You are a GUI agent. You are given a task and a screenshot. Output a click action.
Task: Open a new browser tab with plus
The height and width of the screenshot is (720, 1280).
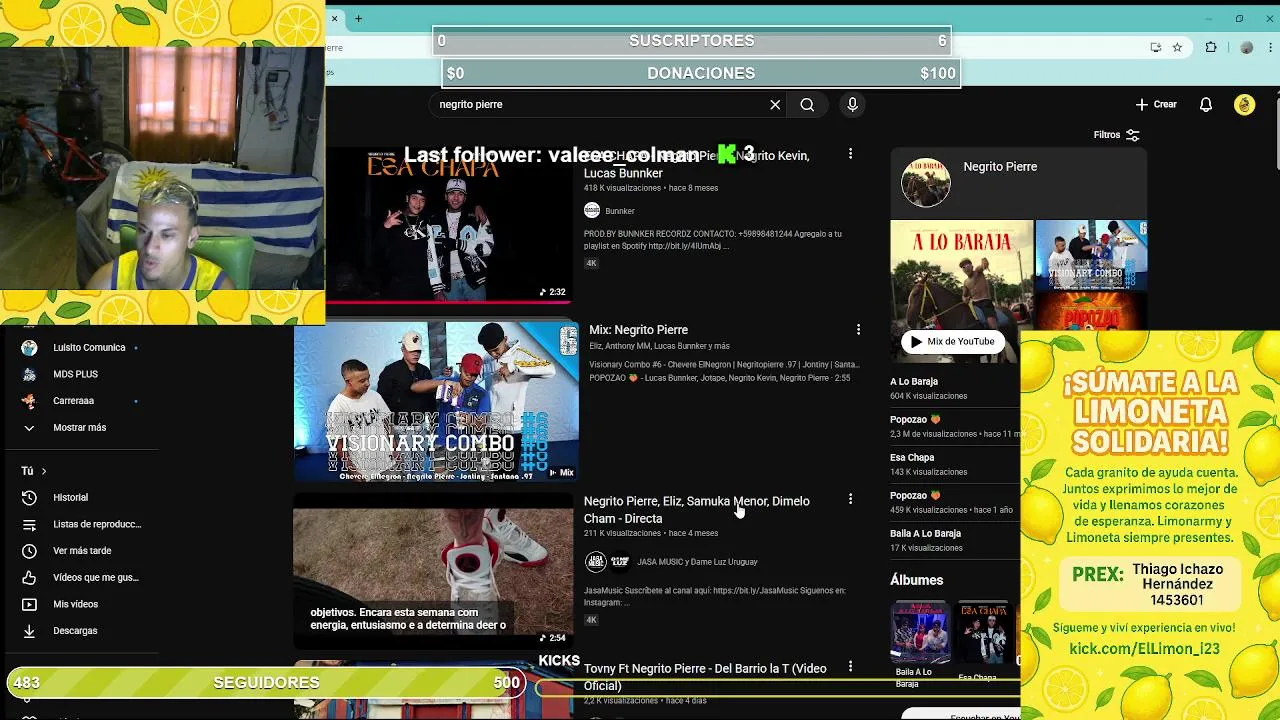[358, 18]
